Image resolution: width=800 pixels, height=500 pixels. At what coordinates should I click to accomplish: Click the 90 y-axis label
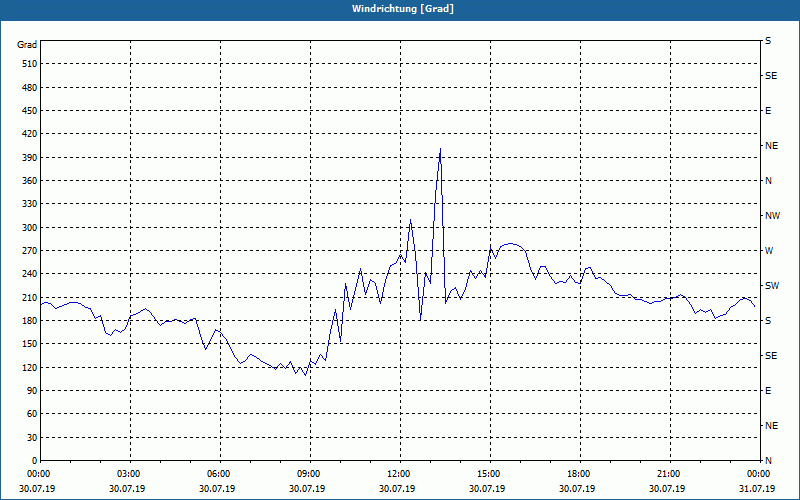coord(32,391)
